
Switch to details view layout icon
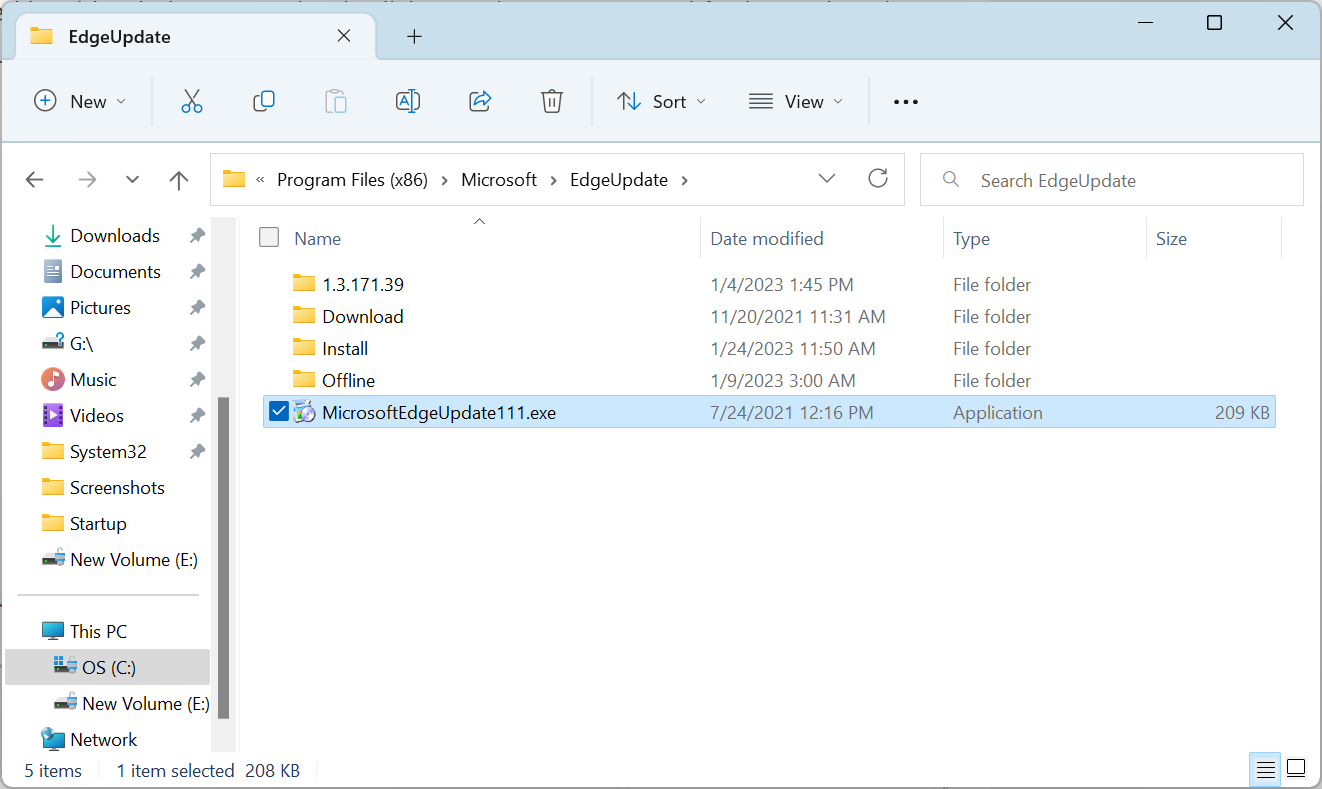click(x=1266, y=769)
